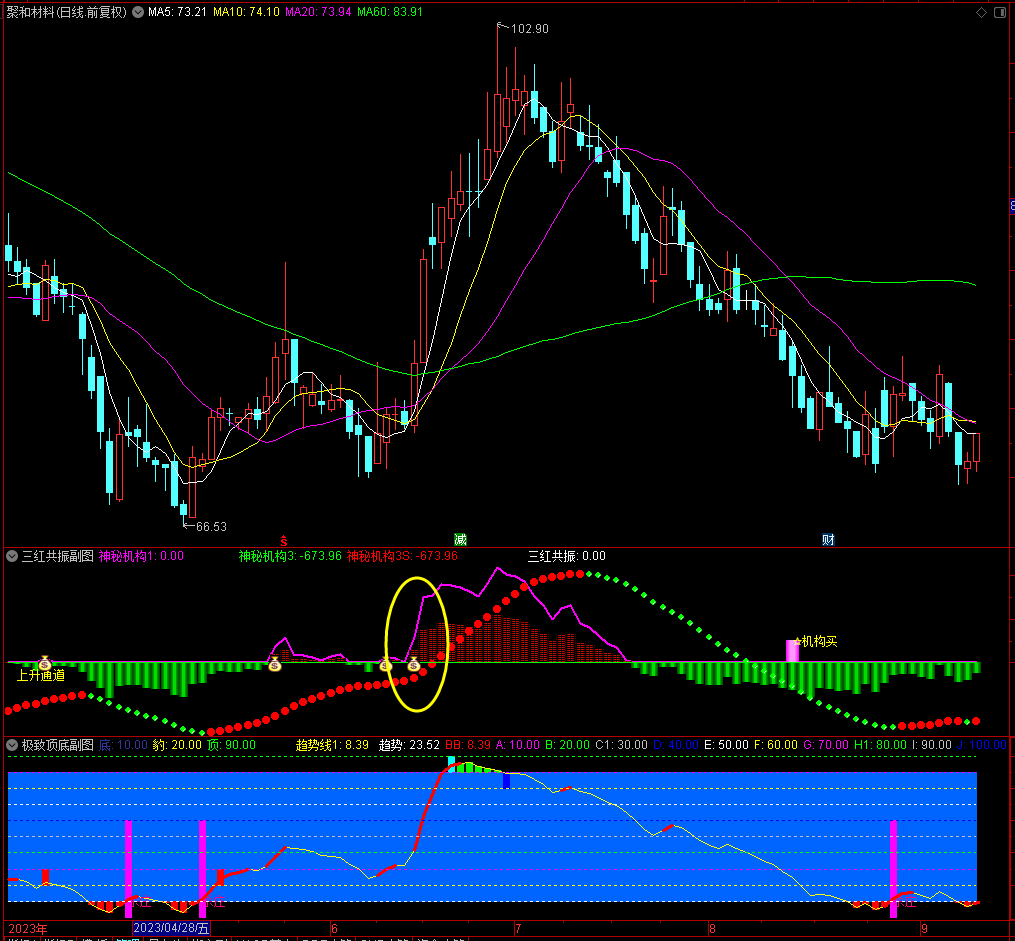The height and width of the screenshot is (941, 1015).
Task: Click the money bag icon above 上升通道
Action: coord(45,663)
